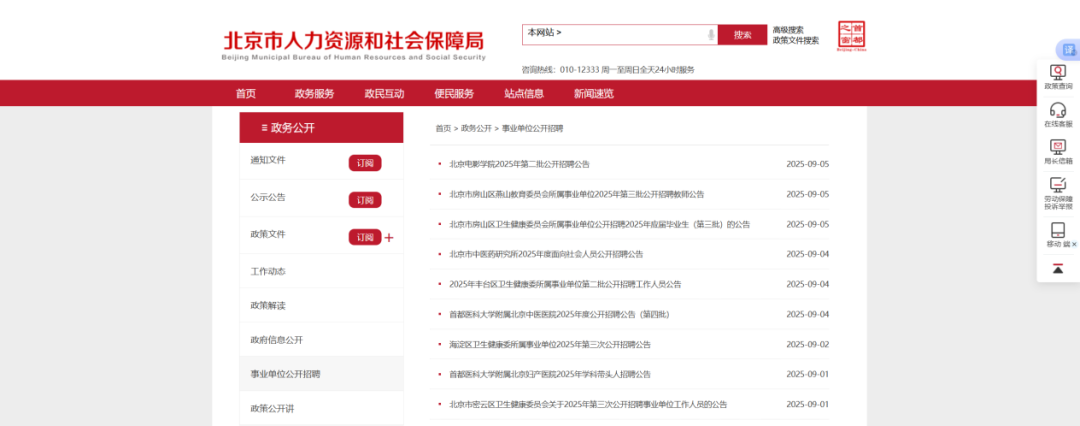Screen dimensions: 1080x426
Task: Go to 新闻速览 navigation tab
Action: (593, 93)
